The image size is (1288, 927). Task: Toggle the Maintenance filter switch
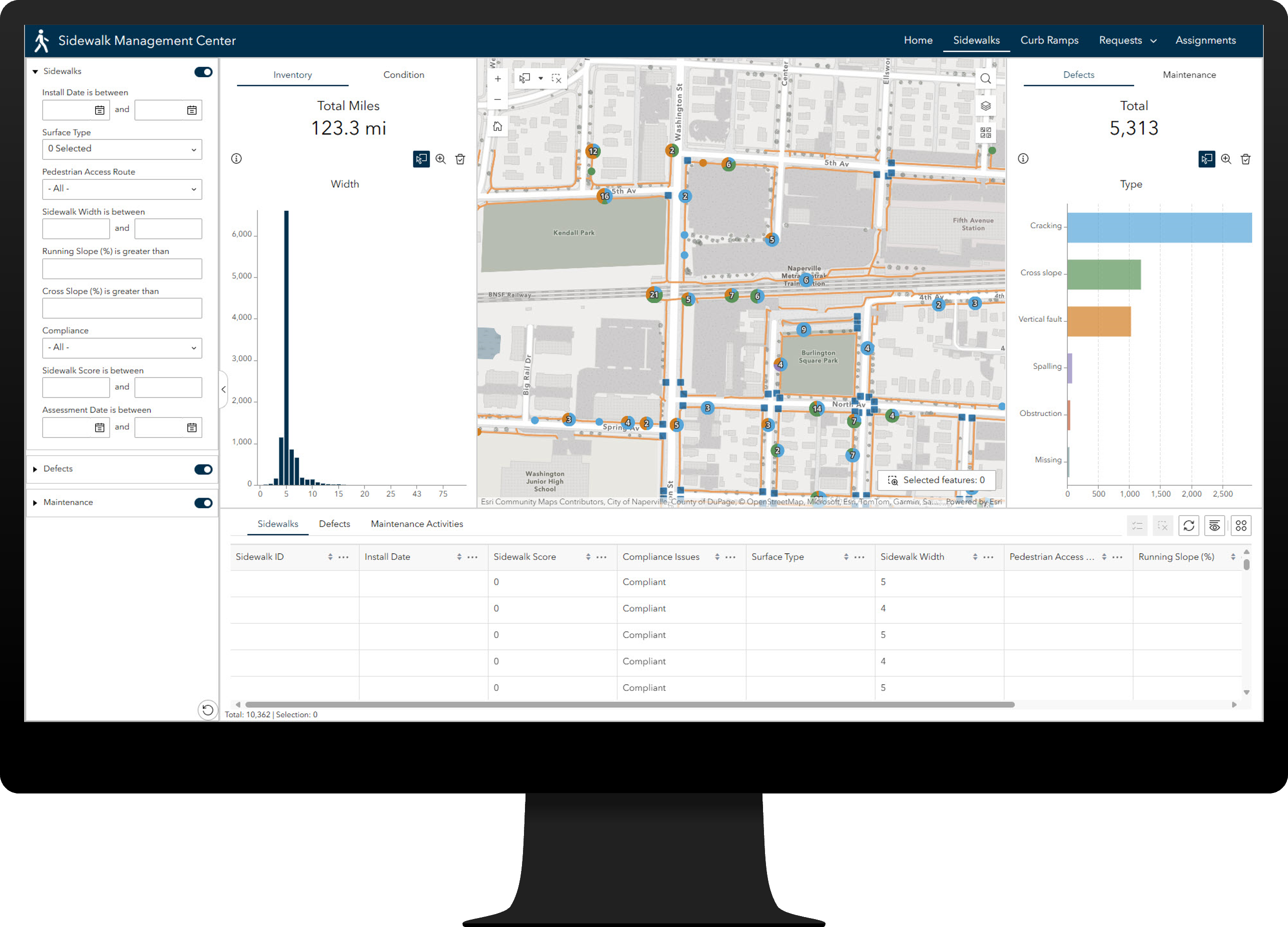[203, 503]
